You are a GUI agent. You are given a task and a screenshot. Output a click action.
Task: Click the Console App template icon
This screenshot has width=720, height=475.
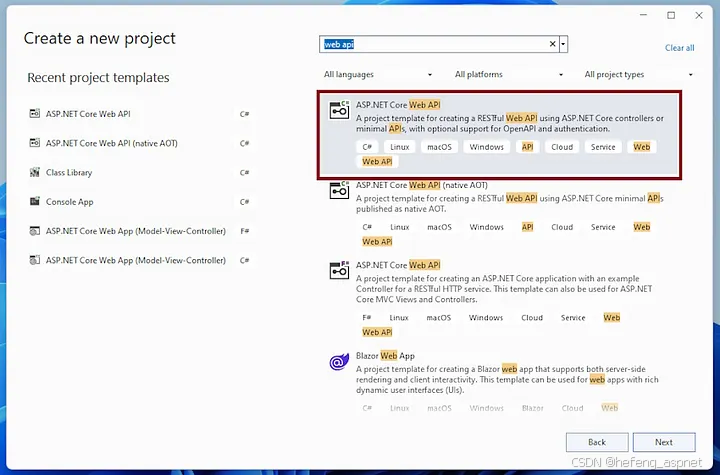34,201
